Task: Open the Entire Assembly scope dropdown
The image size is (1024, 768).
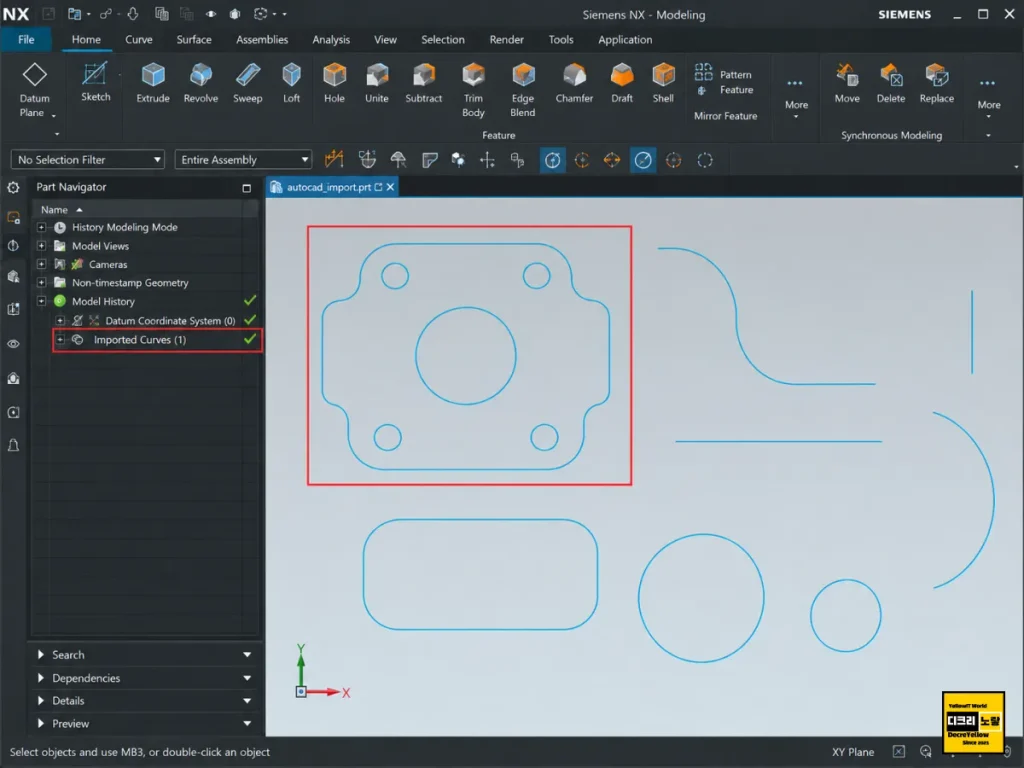Action: pos(243,159)
